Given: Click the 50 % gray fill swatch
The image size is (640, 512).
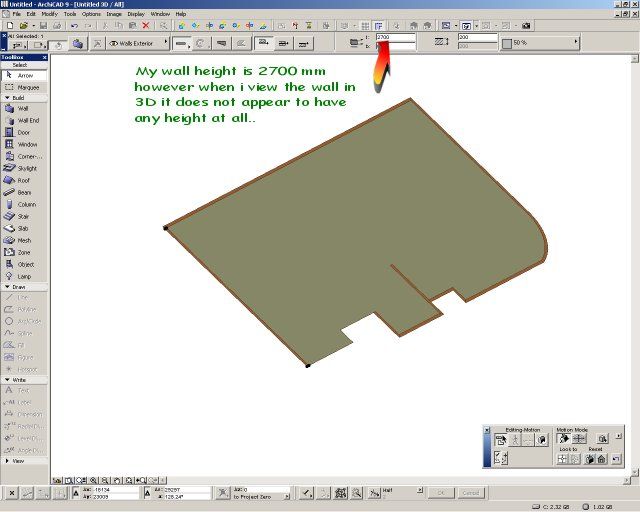Looking at the screenshot, I should coord(507,43).
